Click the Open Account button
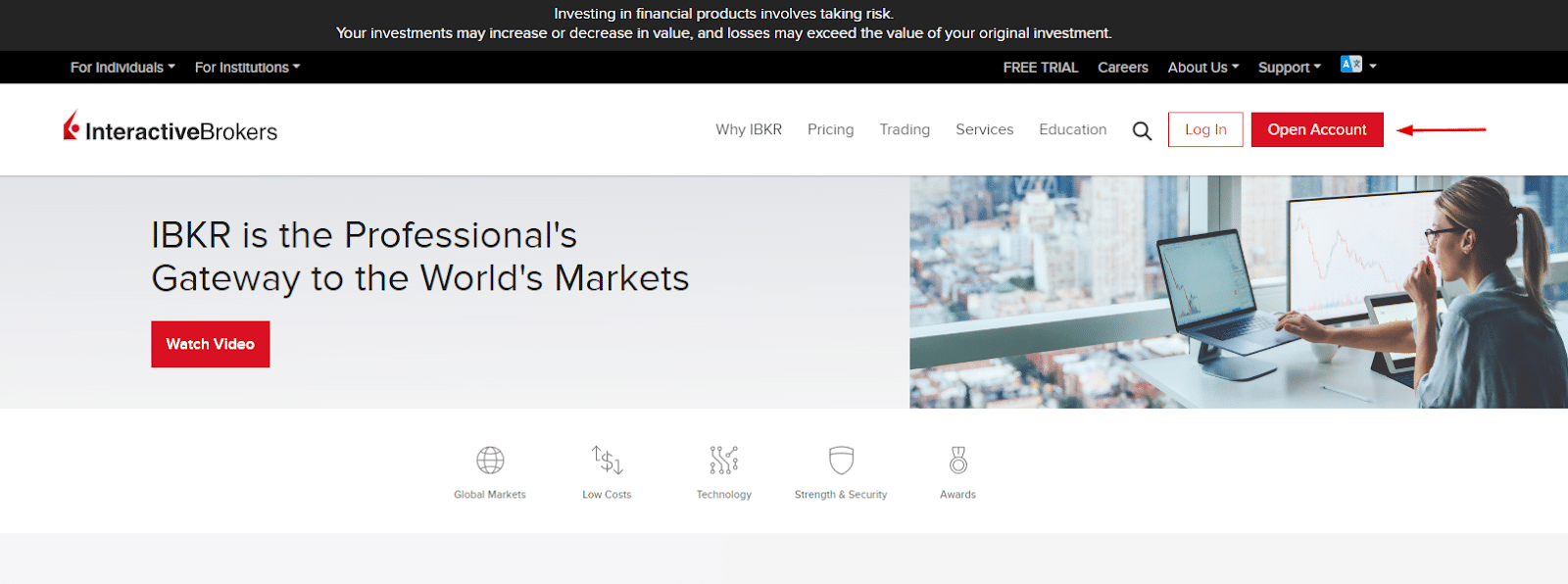Image resolution: width=1568 pixels, height=584 pixels. (1317, 129)
